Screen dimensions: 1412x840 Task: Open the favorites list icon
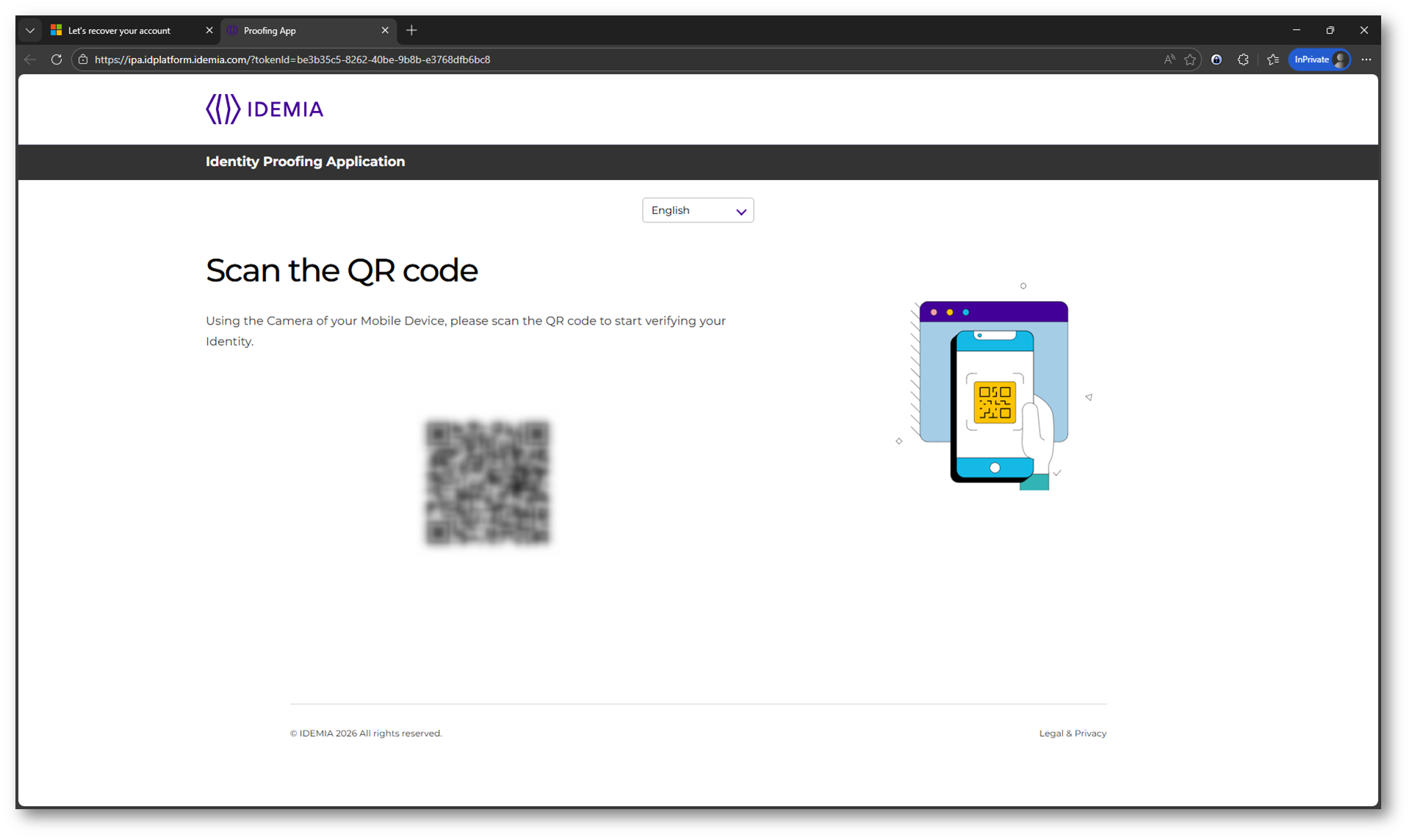pos(1273,59)
